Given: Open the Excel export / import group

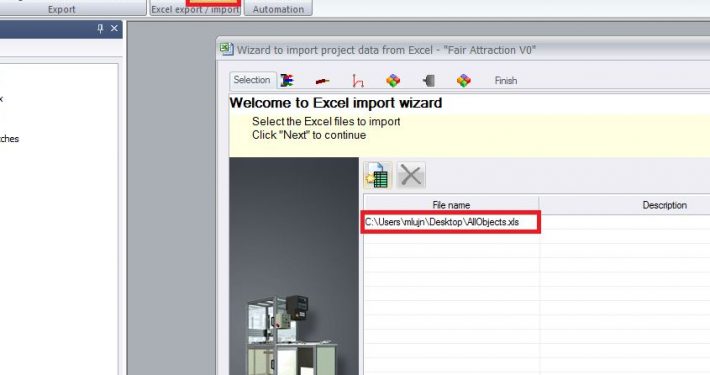Looking at the screenshot, I should [x=195, y=9].
